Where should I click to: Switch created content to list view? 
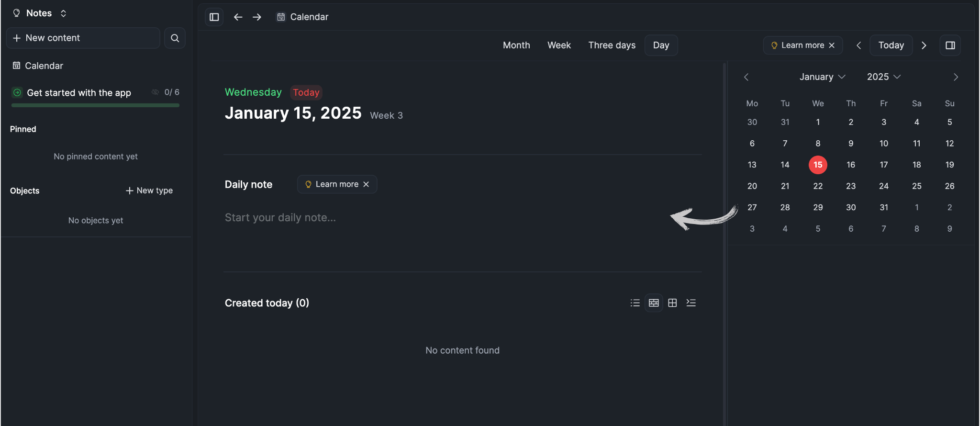[635, 303]
